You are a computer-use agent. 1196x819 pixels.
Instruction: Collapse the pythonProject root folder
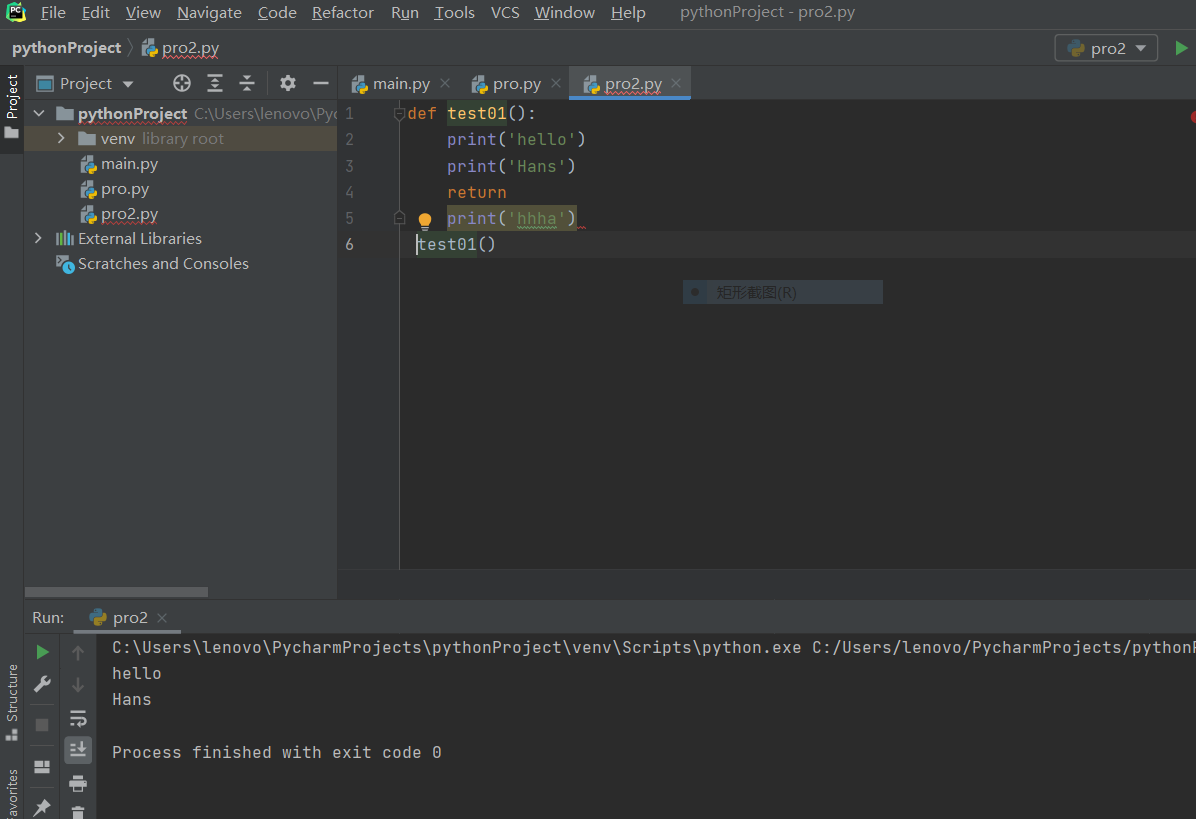click(39, 114)
